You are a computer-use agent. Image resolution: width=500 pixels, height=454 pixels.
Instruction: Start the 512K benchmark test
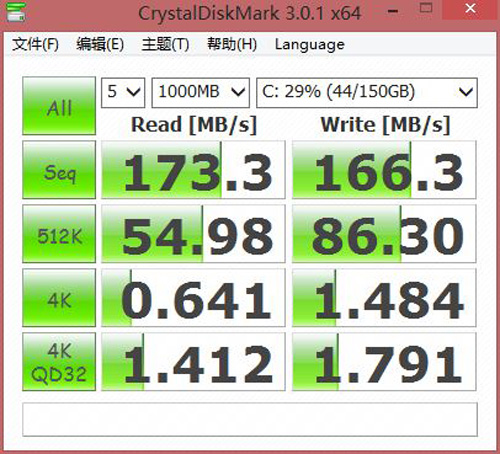pos(59,234)
